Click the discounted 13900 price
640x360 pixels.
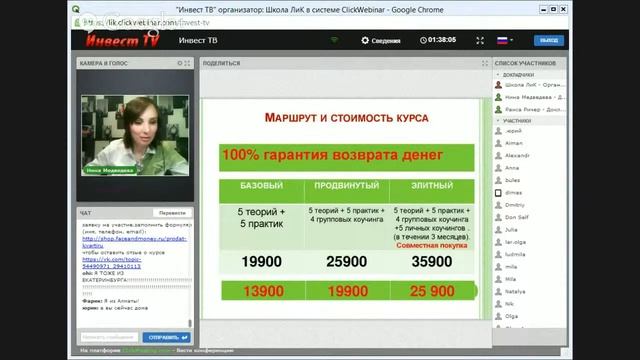pyautogui.click(x=263, y=291)
